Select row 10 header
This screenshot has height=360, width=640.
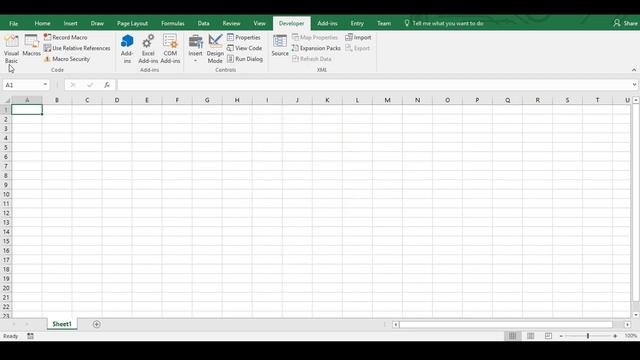tap(6, 194)
